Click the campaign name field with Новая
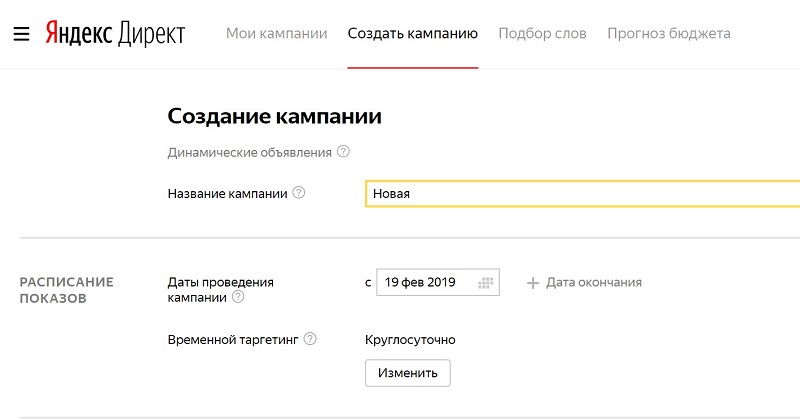Viewport: 800px width, 419px height. 580,193
